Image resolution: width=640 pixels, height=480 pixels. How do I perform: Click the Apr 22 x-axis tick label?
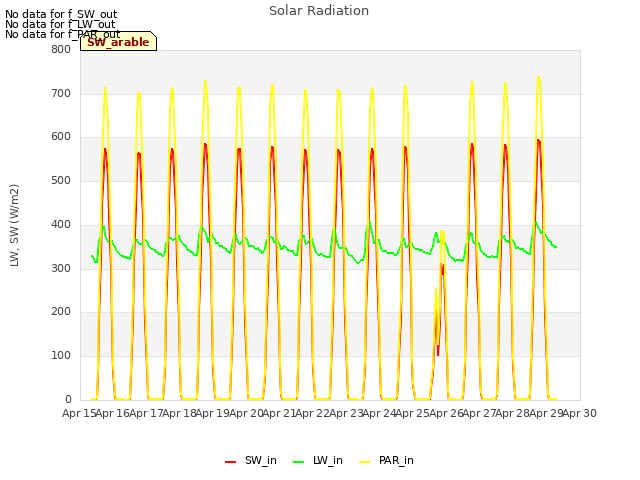pos(313,413)
